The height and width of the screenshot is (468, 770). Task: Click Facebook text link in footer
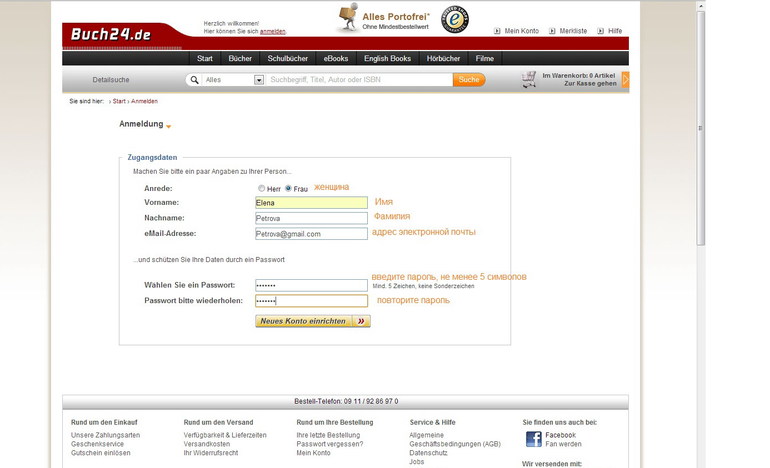560,435
